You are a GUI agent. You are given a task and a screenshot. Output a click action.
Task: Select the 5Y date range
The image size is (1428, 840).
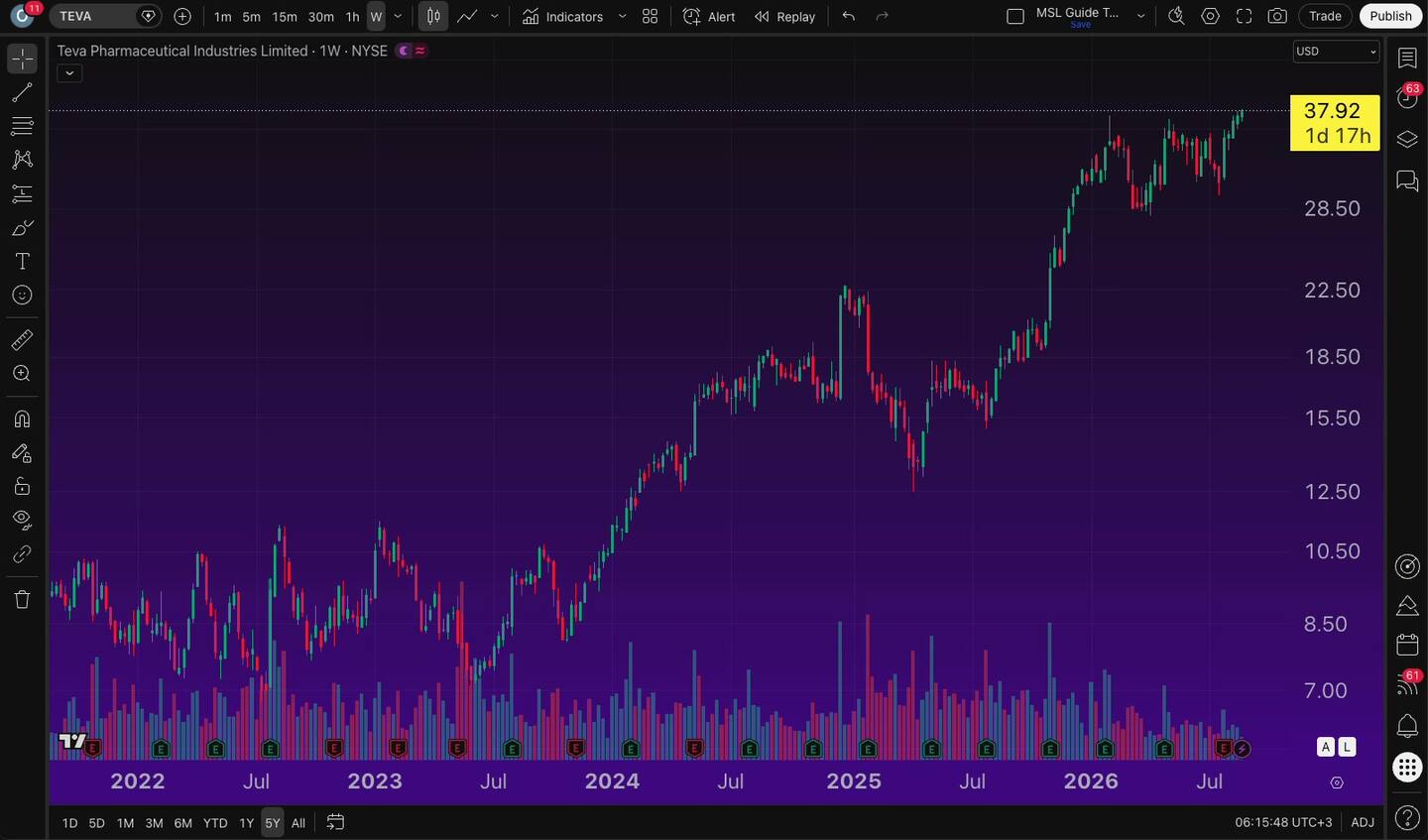click(x=273, y=823)
